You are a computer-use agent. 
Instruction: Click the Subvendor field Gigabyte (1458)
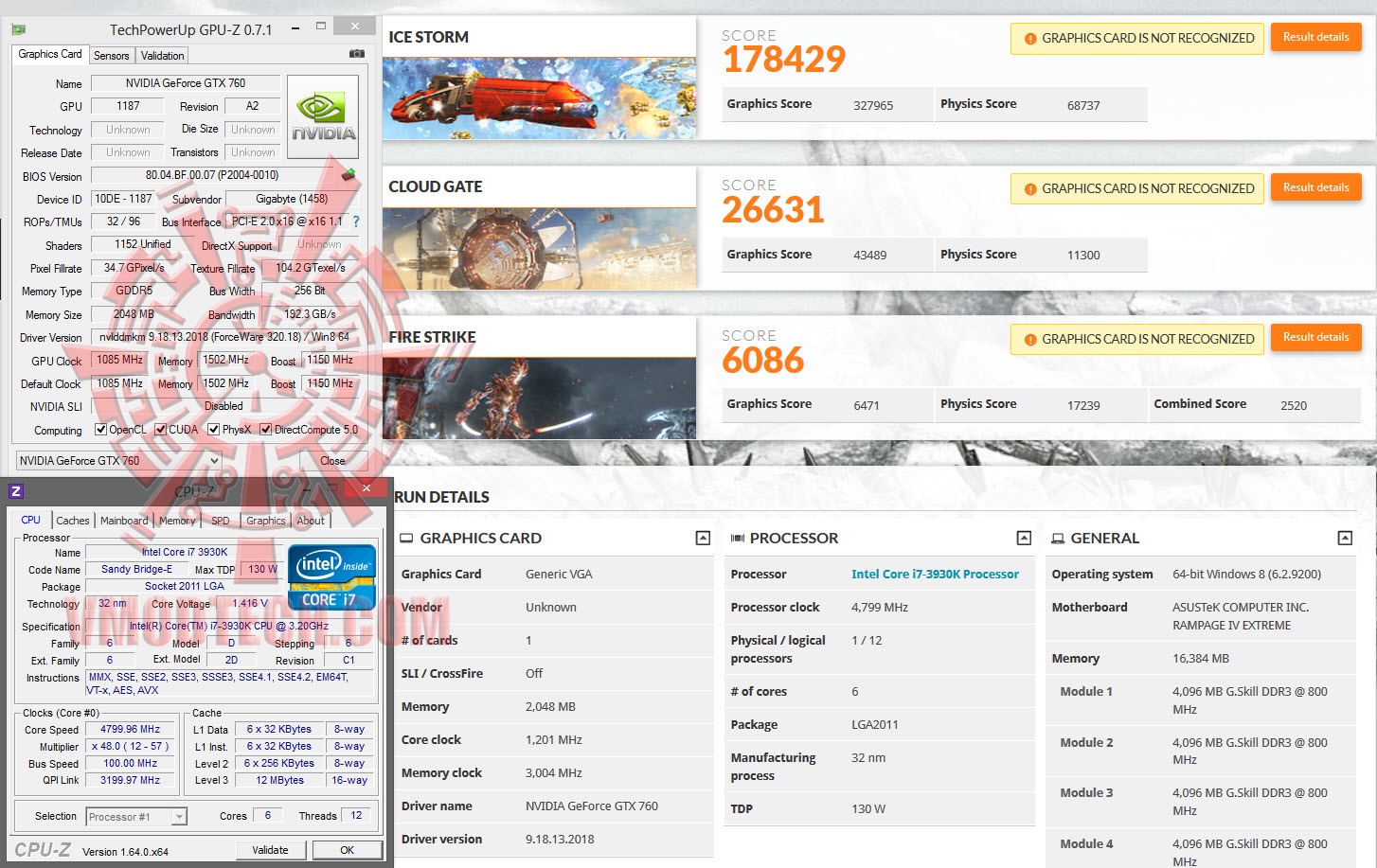[292, 199]
